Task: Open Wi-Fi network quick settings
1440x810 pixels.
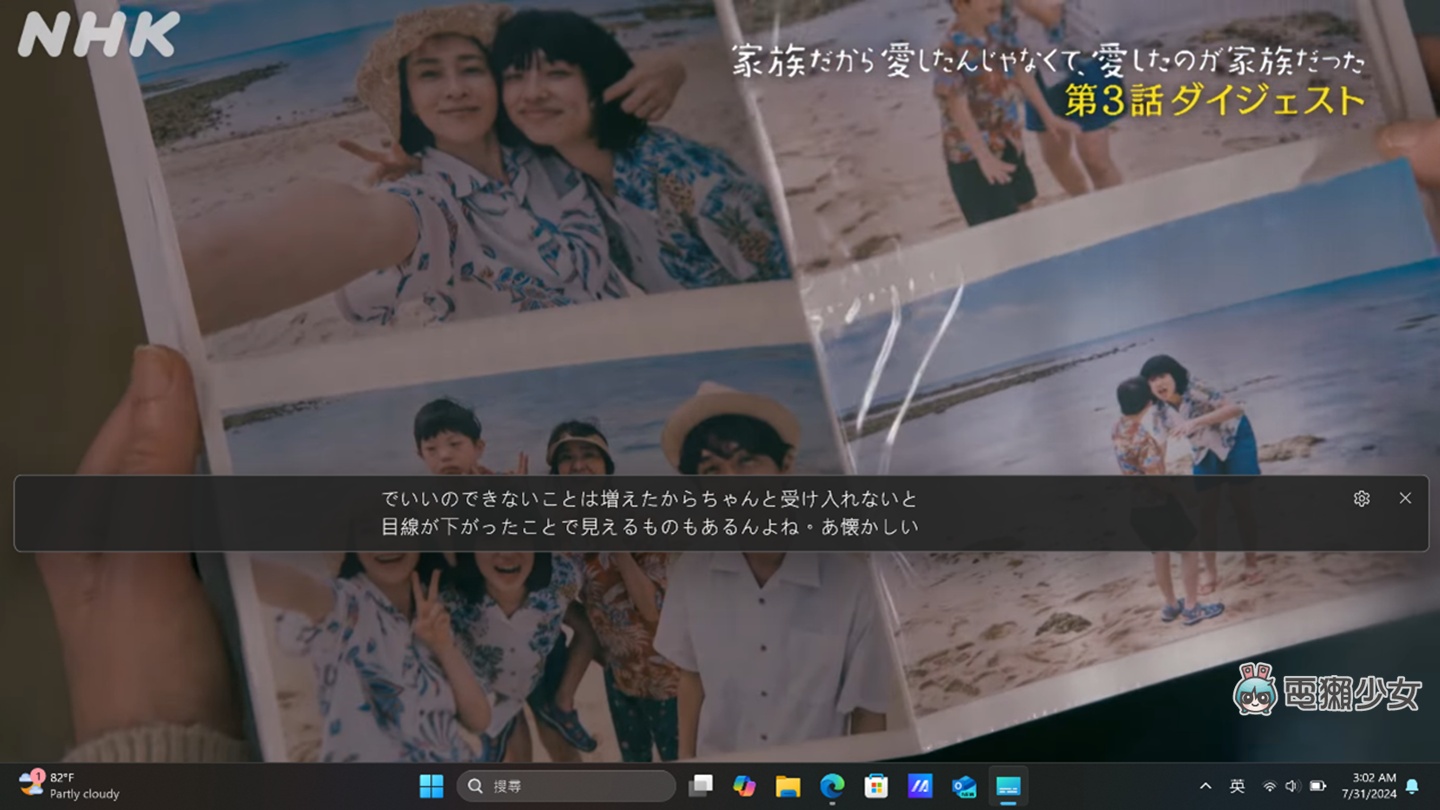Action: coord(1270,786)
